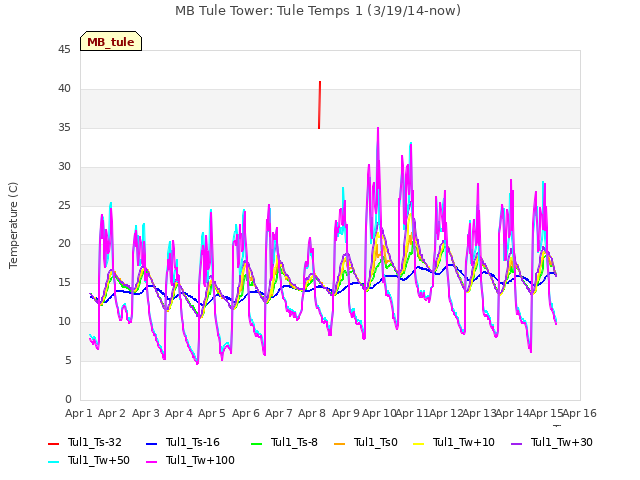640x480 pixels.
Task: Click the orange Tul1_Ts0 legend swatch
Action: [x=339, y=443]
